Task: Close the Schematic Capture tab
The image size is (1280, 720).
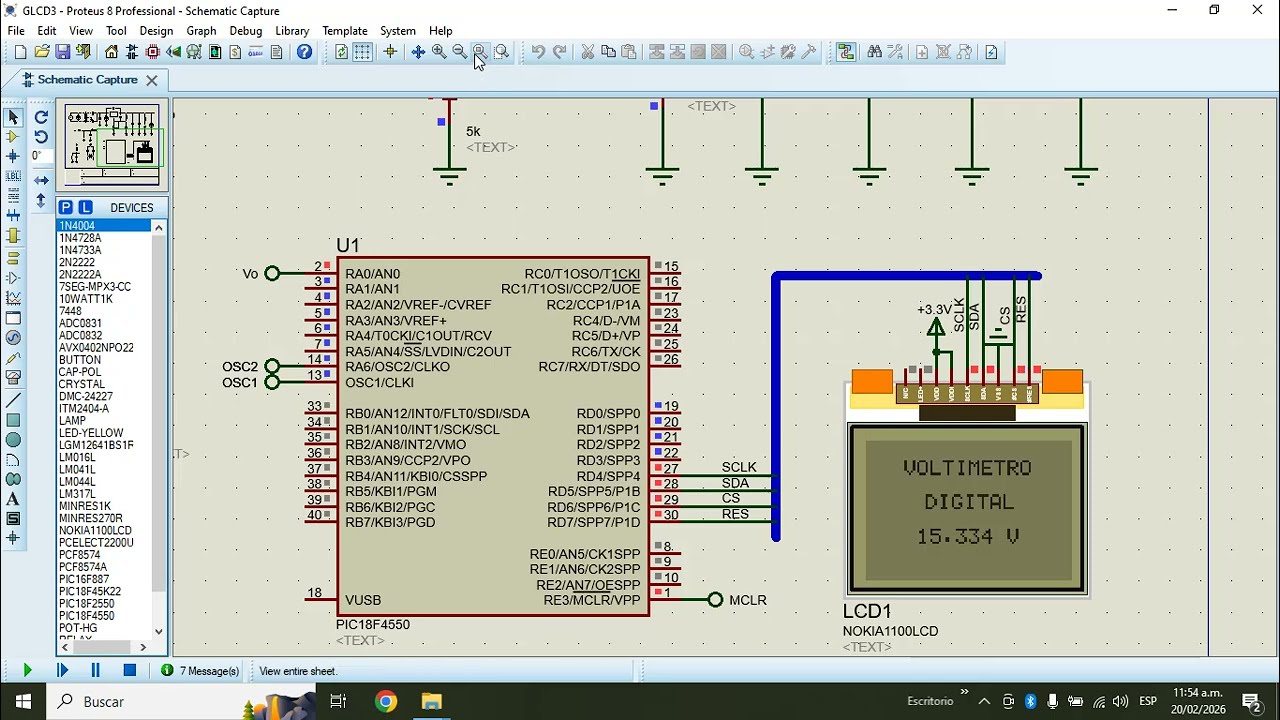Action: coord(151,80)
